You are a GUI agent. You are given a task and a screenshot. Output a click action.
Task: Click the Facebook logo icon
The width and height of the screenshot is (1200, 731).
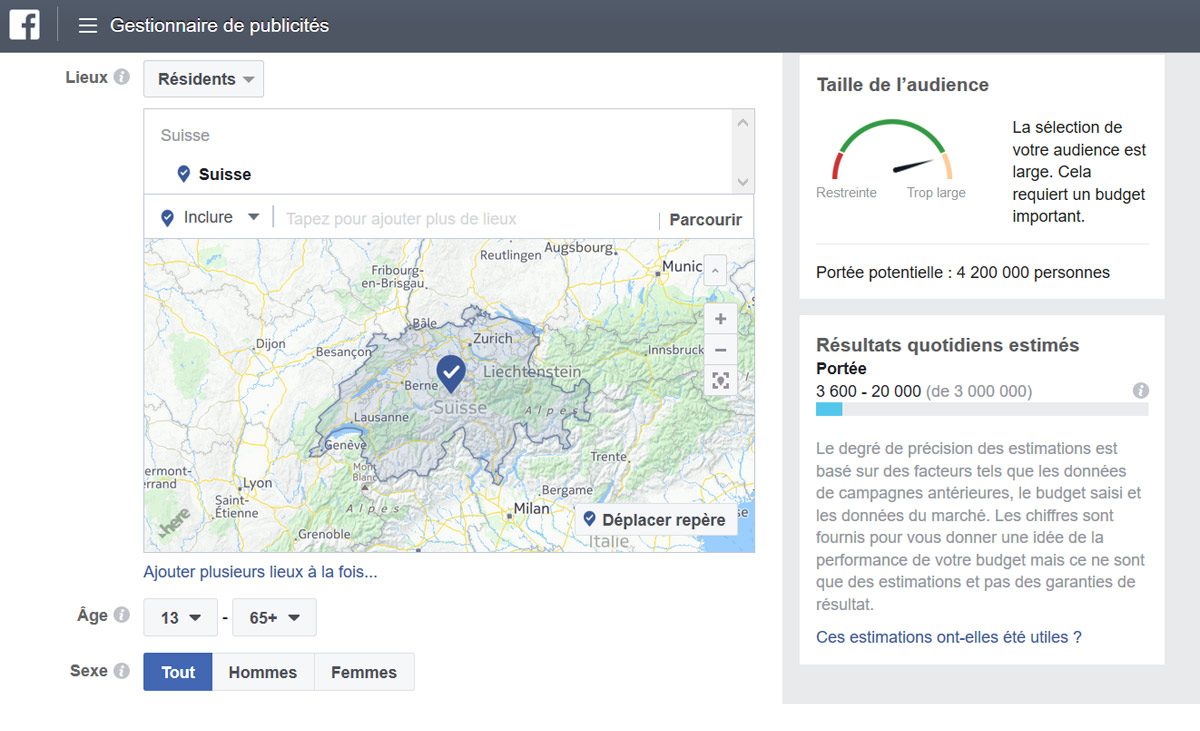25,25
